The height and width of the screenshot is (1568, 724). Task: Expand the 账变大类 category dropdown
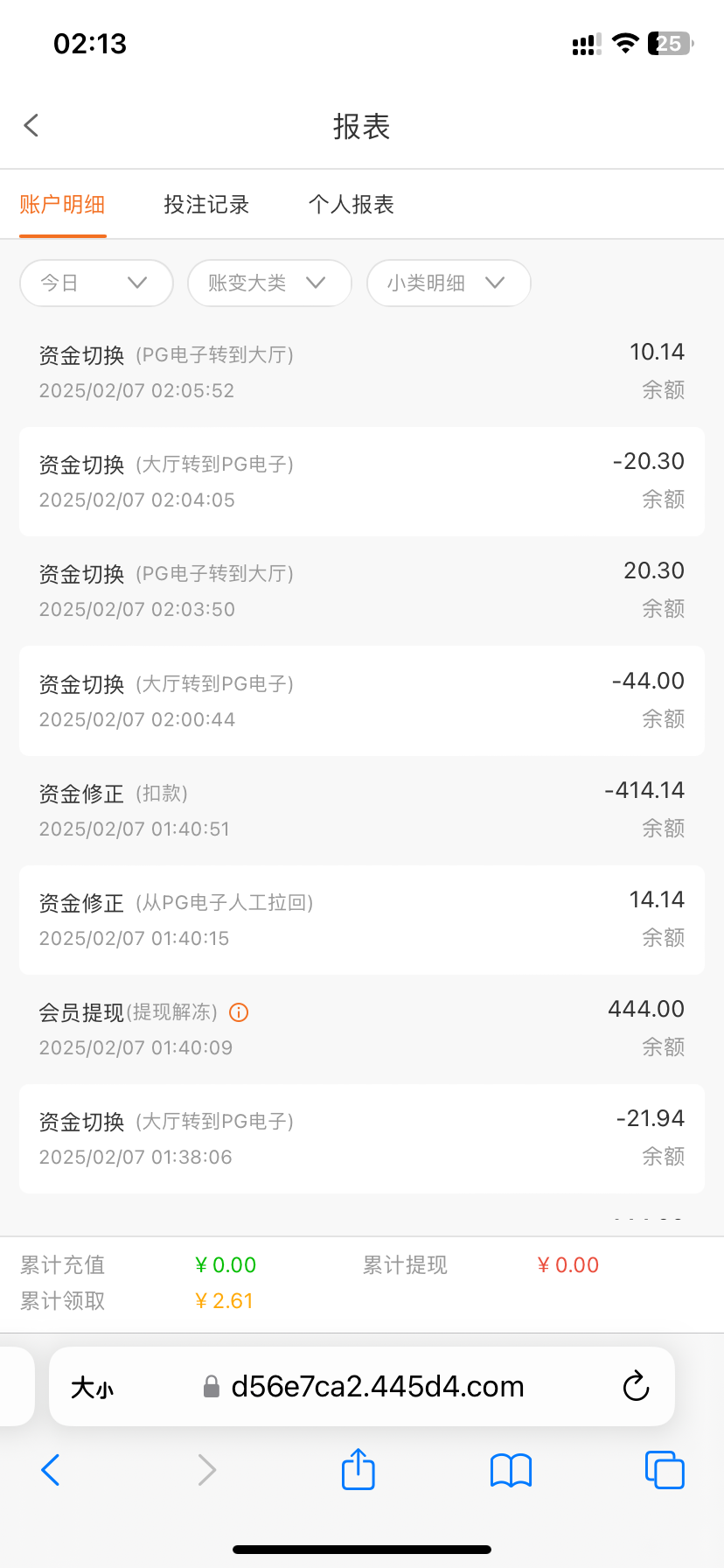pos(269,283)
